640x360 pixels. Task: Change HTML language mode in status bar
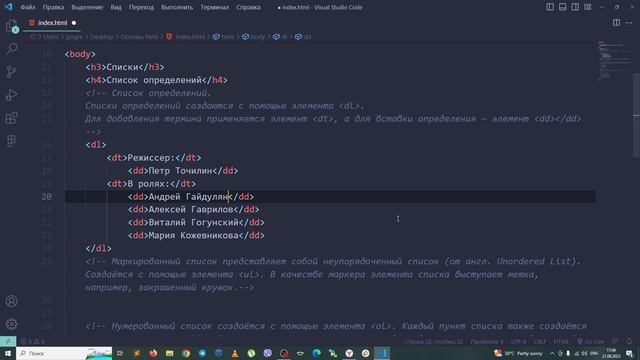point(561,341)
